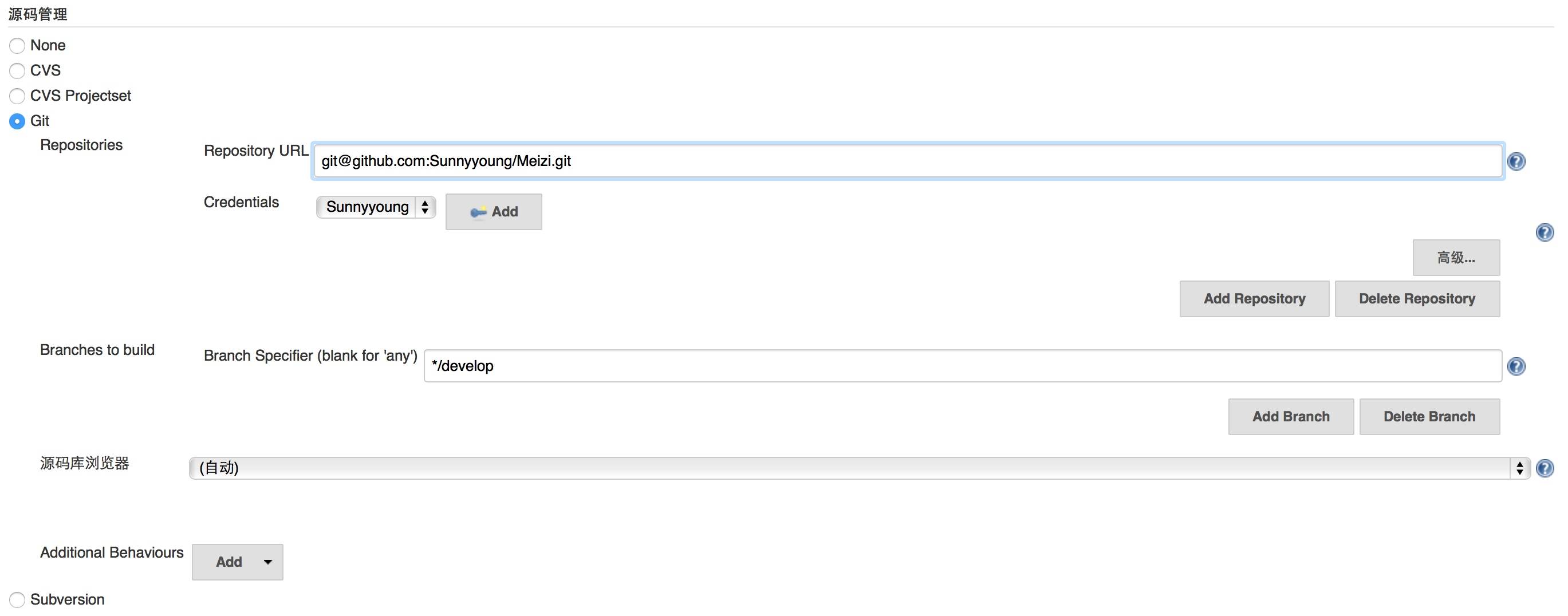Open help for Repository URL field
Image resolution: width=1568 pixels, height=616 pixels.
coord(1516,161)
